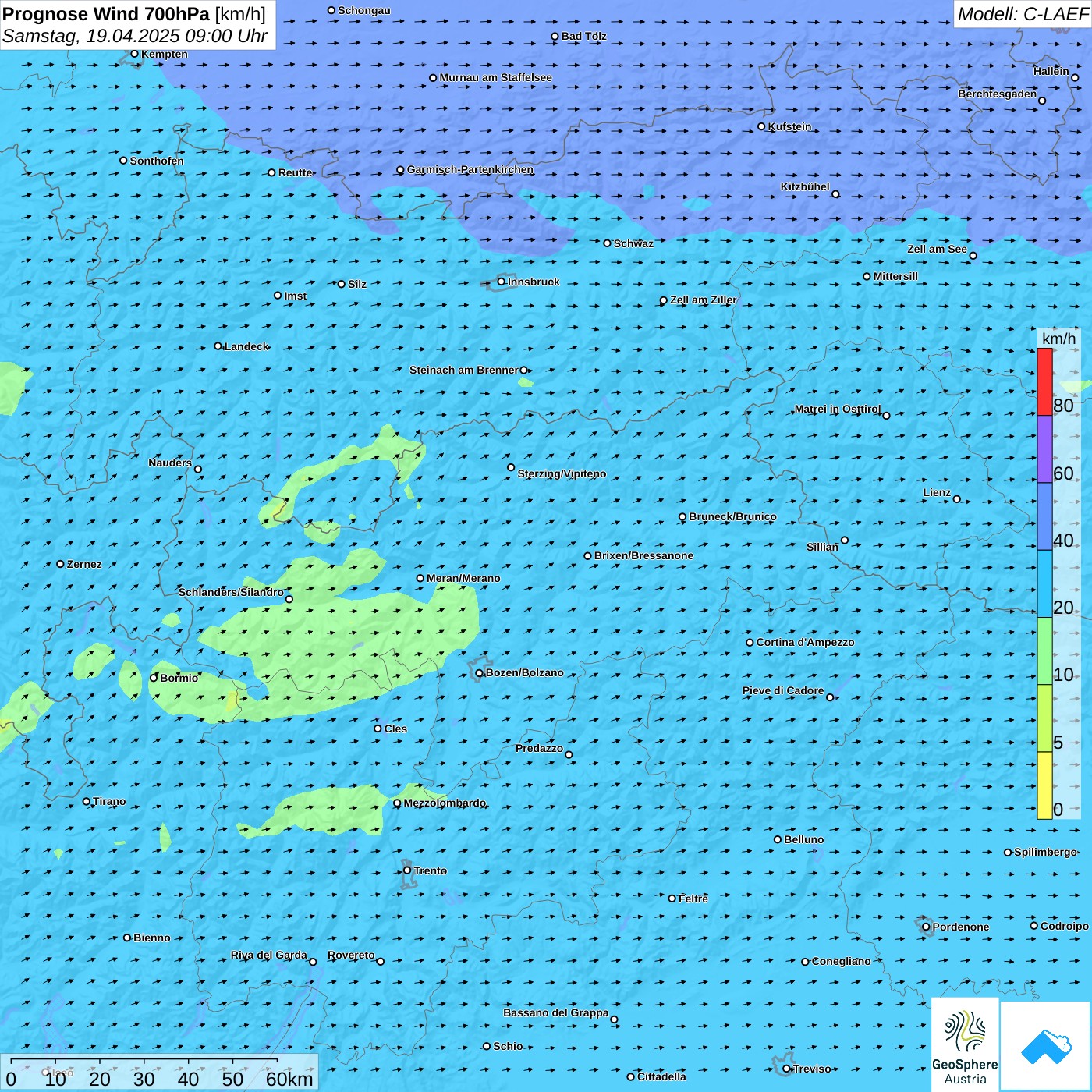Click the 'Cortina d'Ampezzo' label
The image size is (1092, 1092).
pyautogui.click(x=805, y=642)
